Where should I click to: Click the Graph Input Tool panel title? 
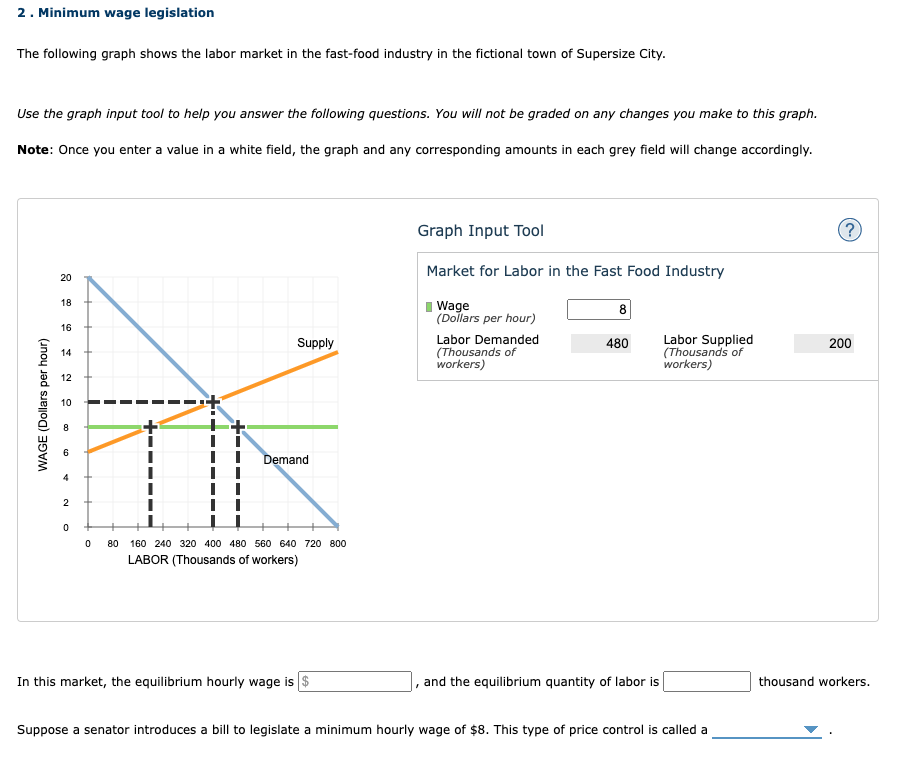(480, 230)
